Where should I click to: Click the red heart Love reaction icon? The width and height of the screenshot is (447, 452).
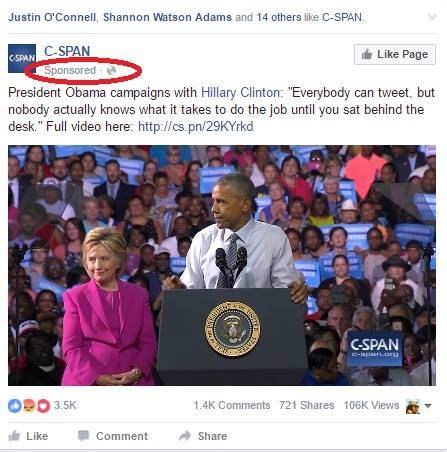(x=43, y=406)
